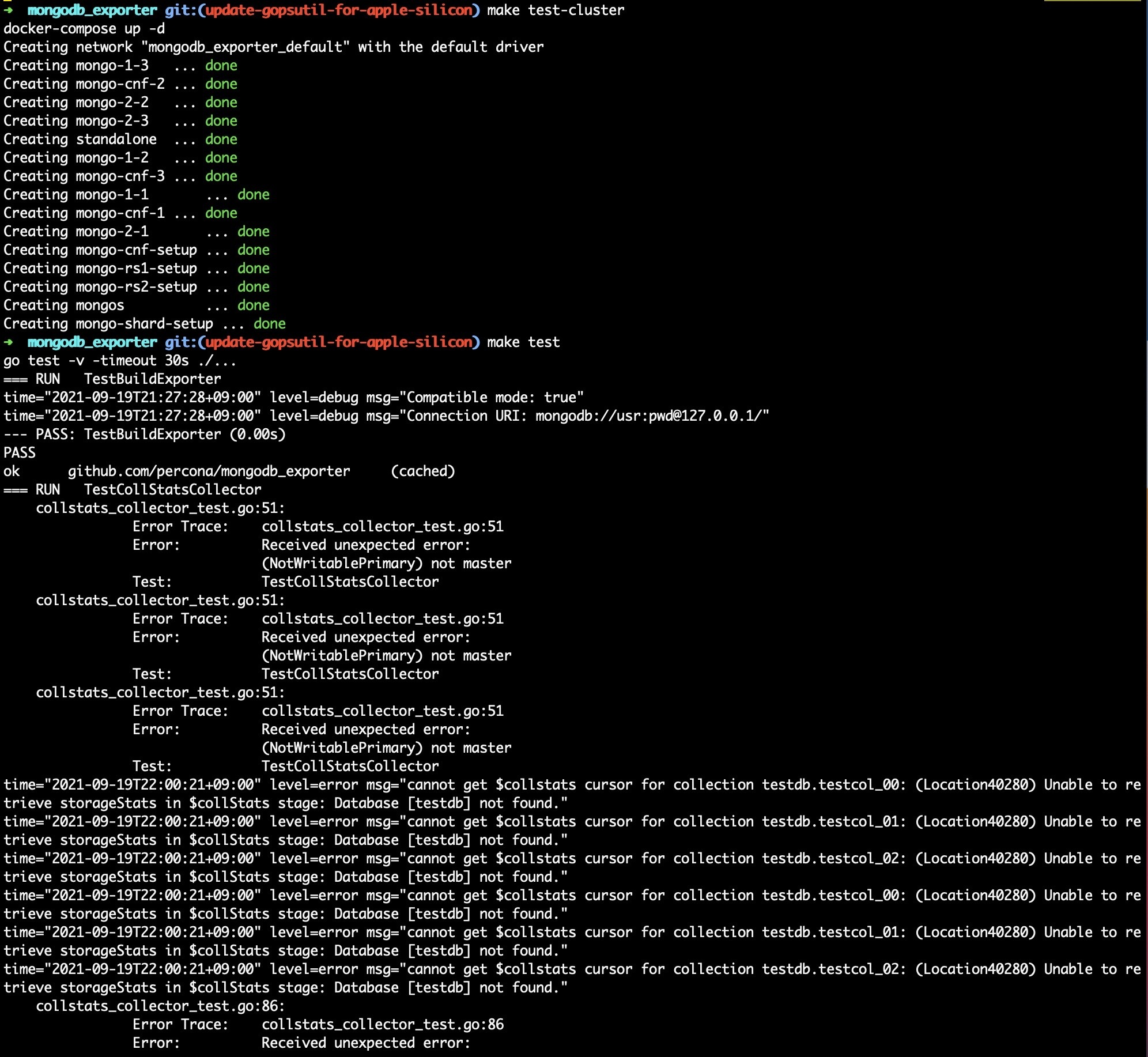Click the make test-cluster command text
Image resolution: width=1148 pixels, height=1057 pixels.
555,10
